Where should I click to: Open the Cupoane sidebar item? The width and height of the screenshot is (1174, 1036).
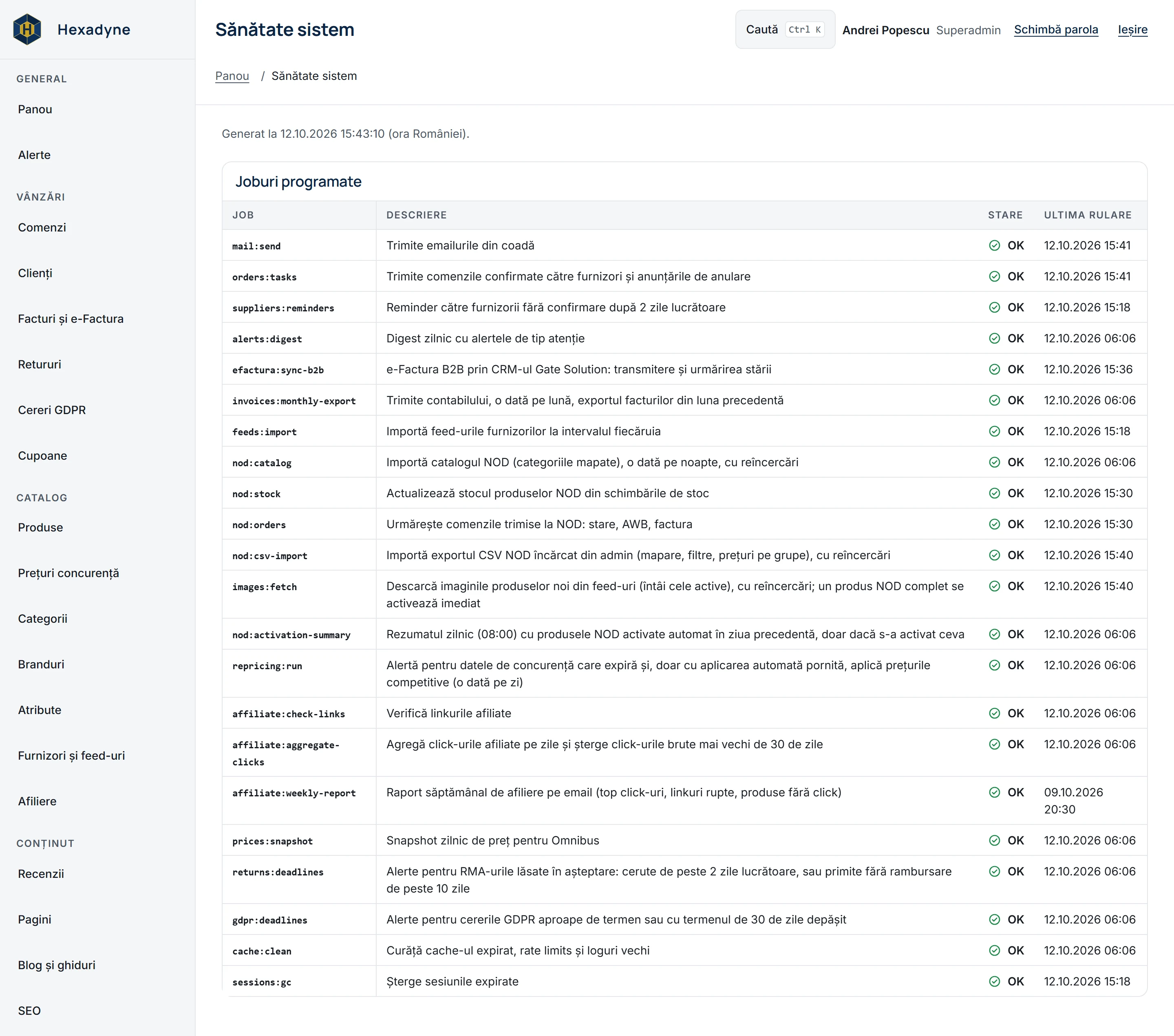click(42, 456)
